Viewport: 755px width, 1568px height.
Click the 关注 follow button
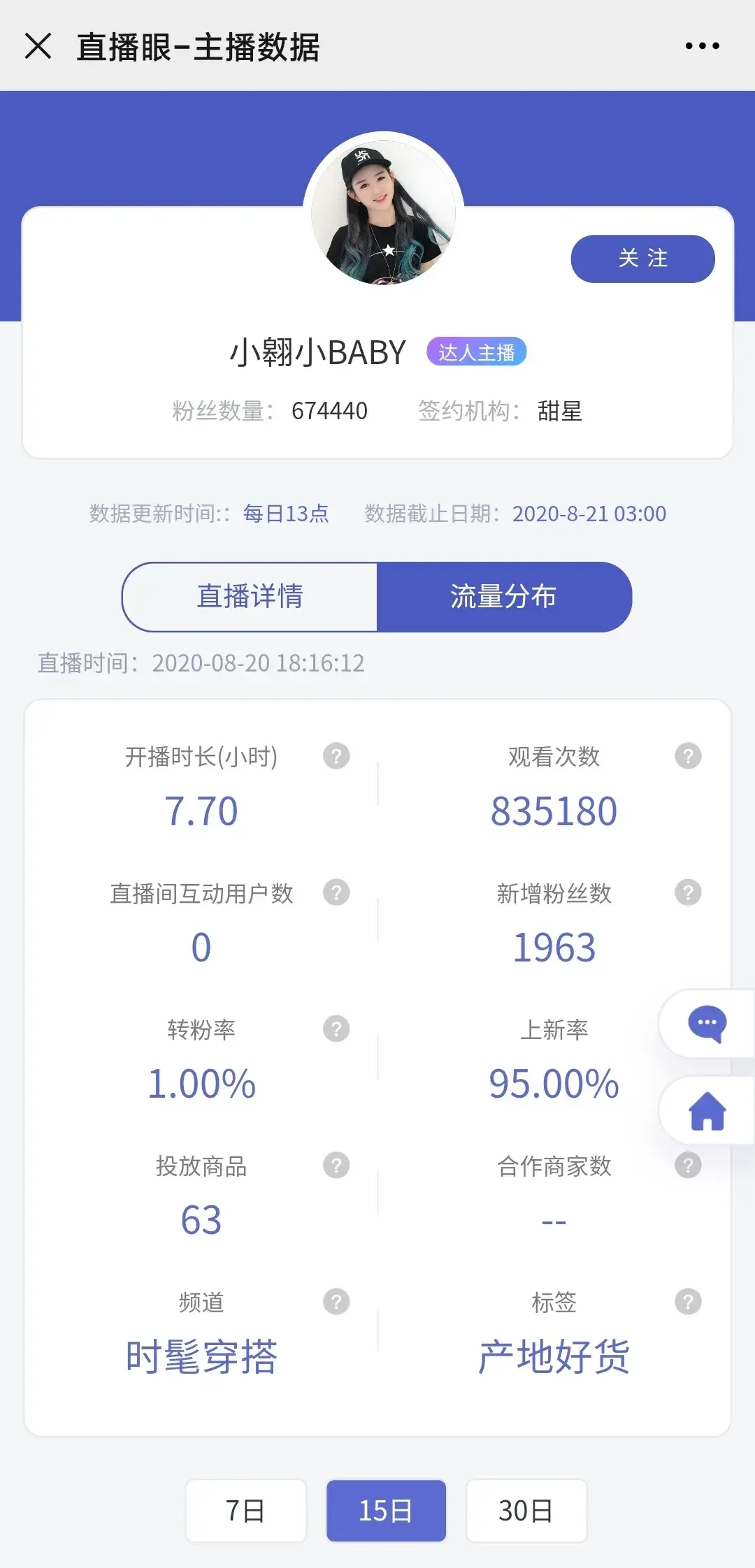click(x=642, y=259)
